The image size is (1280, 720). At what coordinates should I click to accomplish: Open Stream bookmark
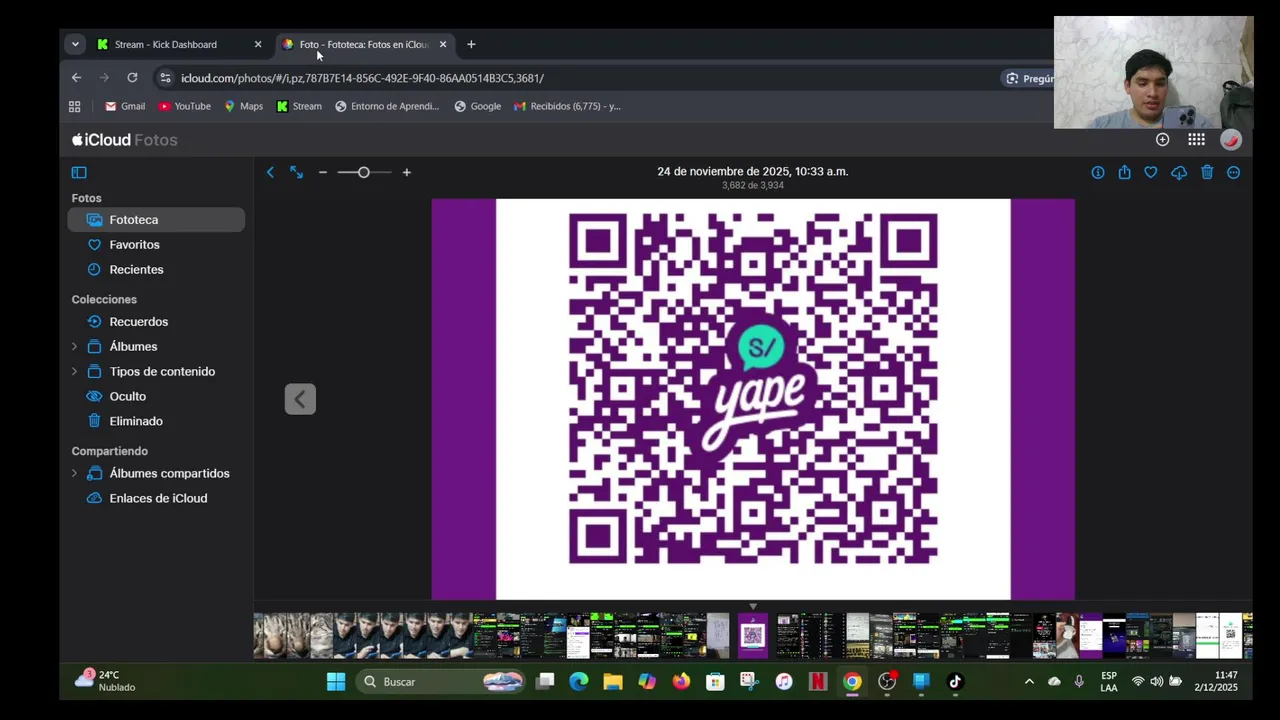click(300, 106)
